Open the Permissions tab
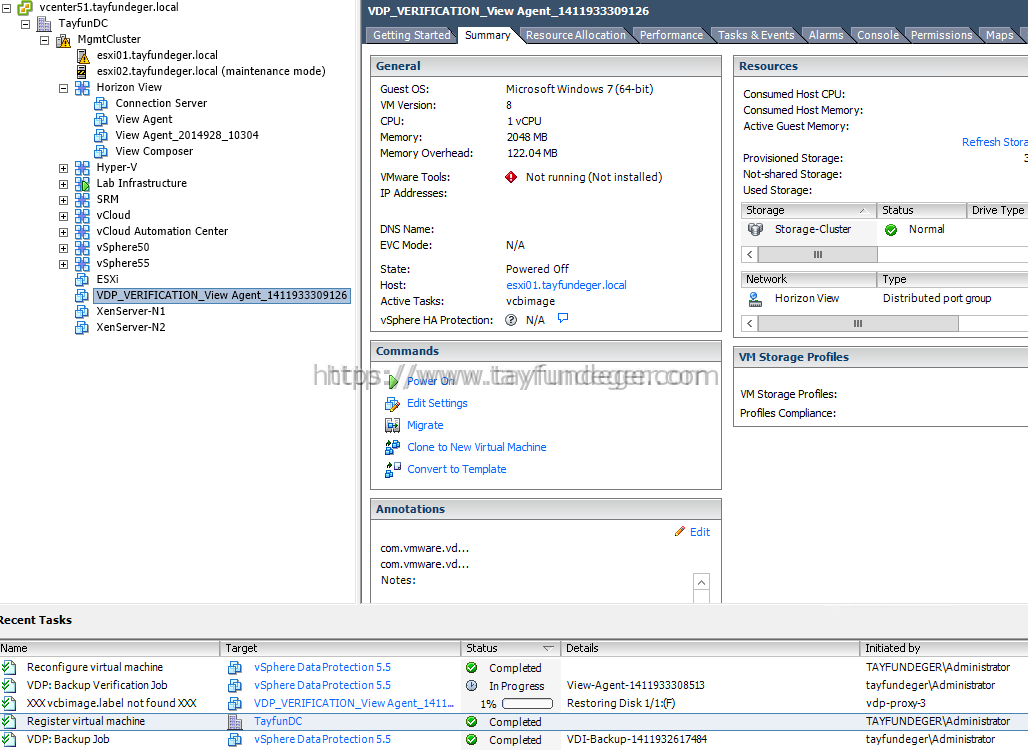 pos(941,35)
